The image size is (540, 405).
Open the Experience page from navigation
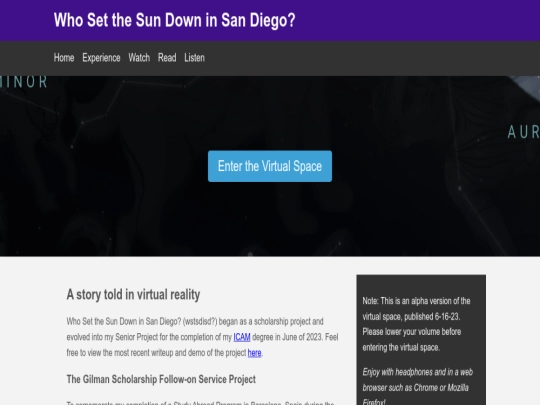[101, 58]
